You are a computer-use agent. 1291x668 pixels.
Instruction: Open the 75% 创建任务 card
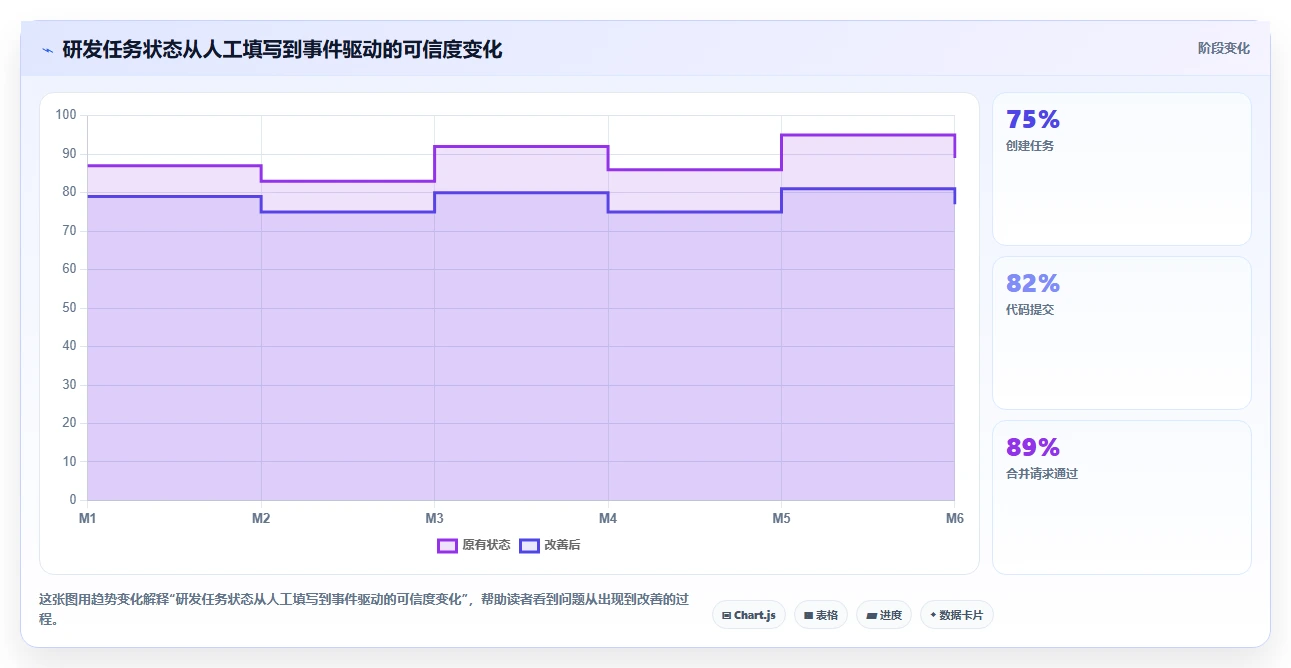(1122, 169)
